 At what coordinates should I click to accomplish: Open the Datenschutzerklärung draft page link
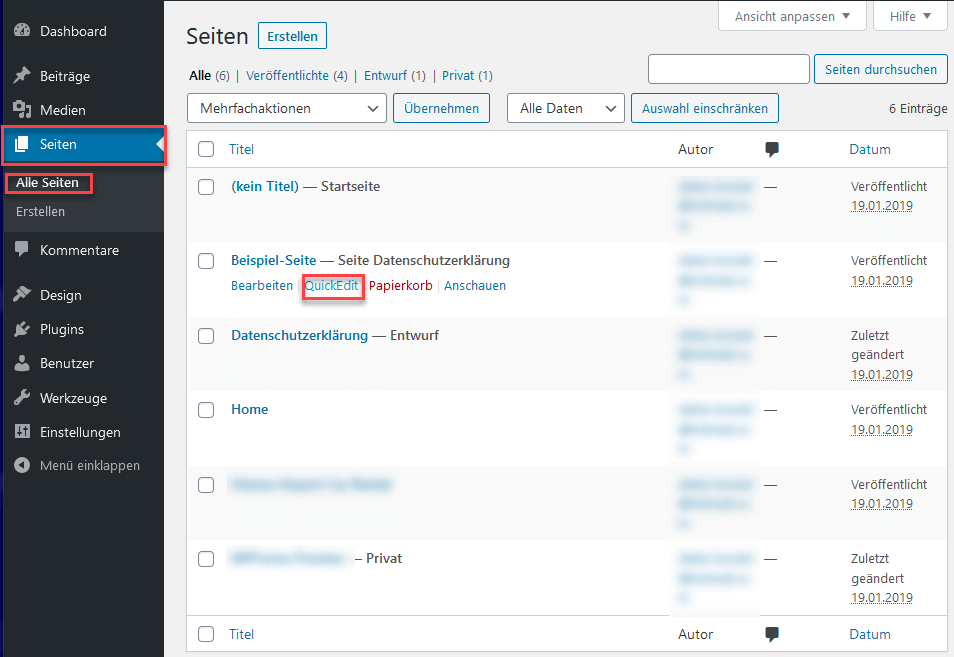coord(299,335)
